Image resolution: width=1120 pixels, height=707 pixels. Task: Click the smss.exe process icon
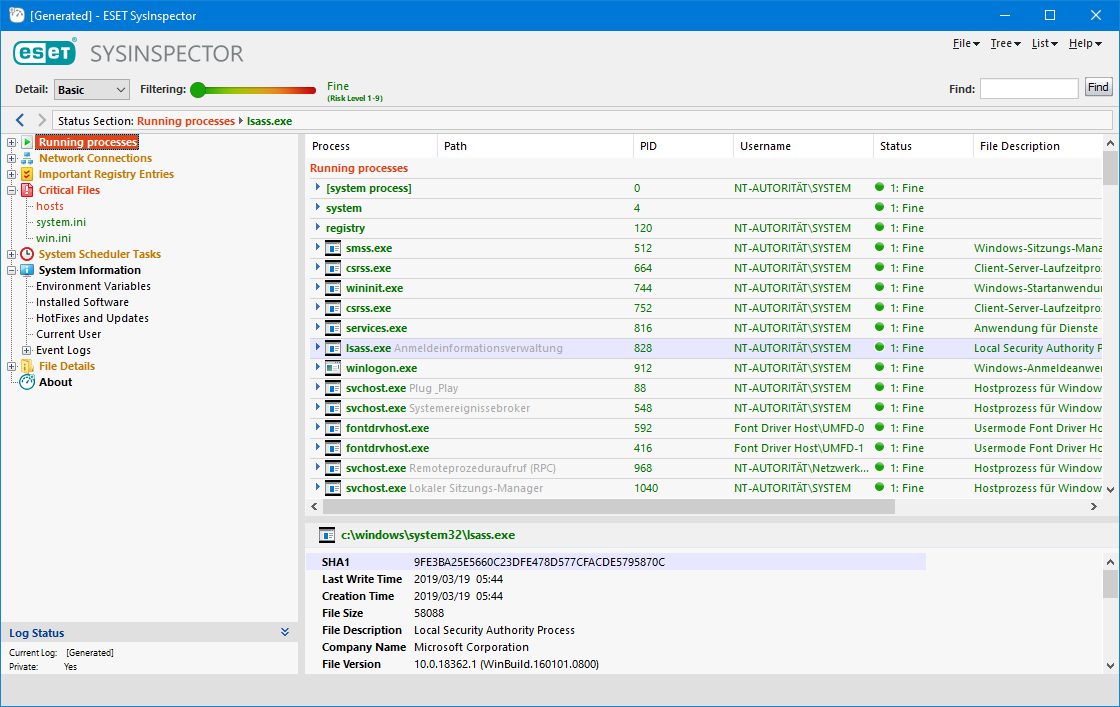click(x=333, y=249)
